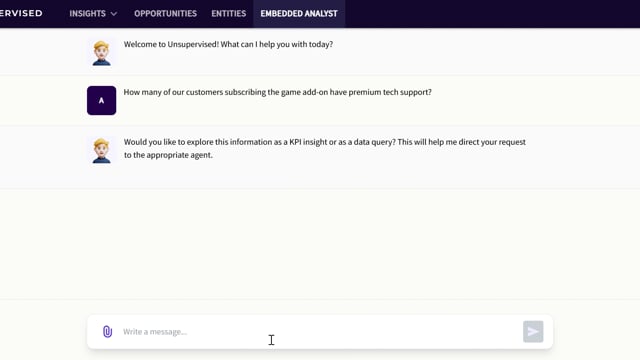This screenshot has height=360, width=640.
Task: Click the empty chat area below messages
Action: coord(320,244)
